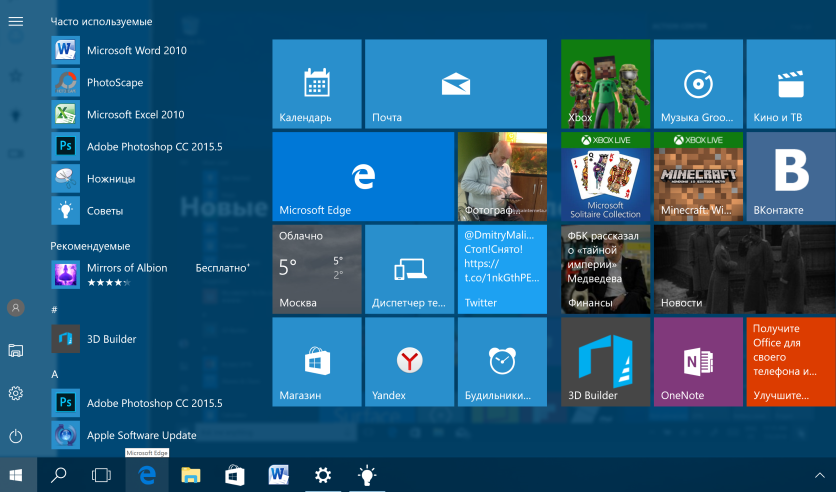The image size is (836, 492).
Task: Jump to letter A section header
Action: [x=54, y=374]
